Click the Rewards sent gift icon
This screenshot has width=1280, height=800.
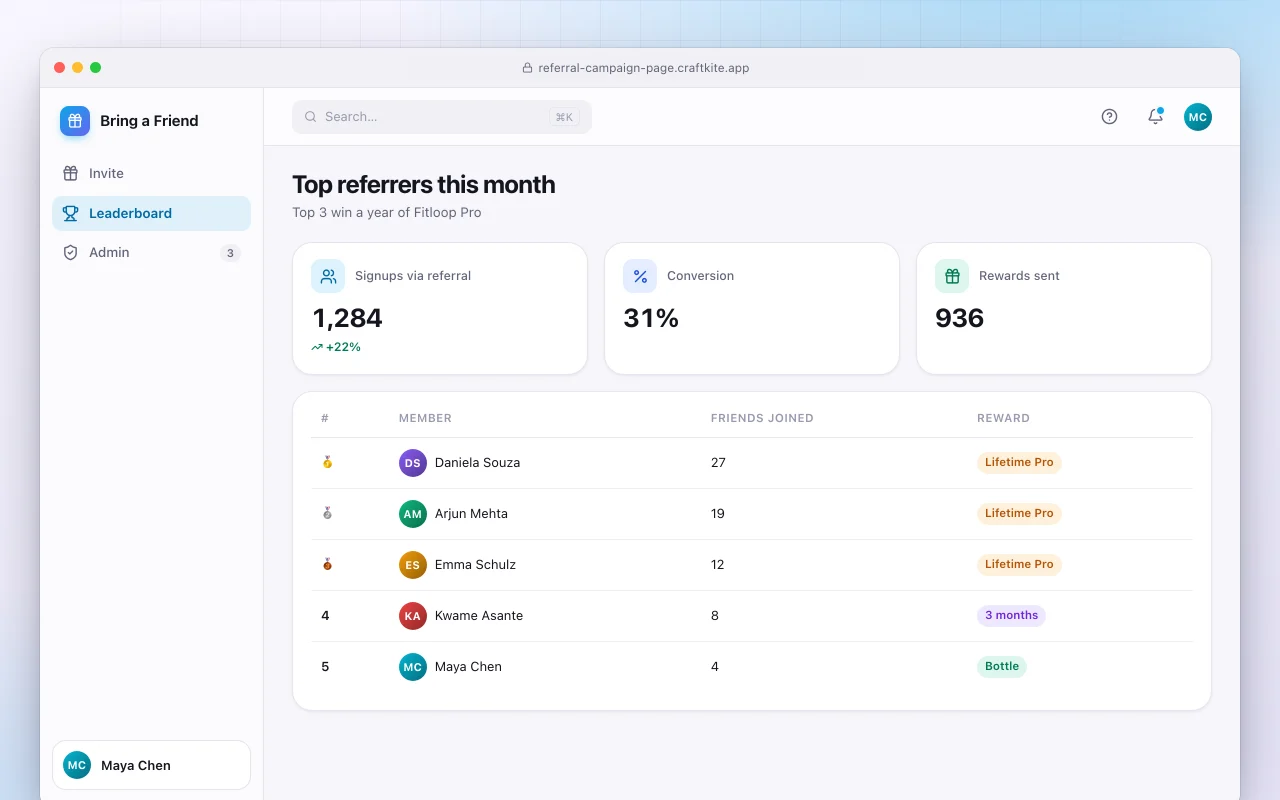pyautogui.click(x=952, y=276)
